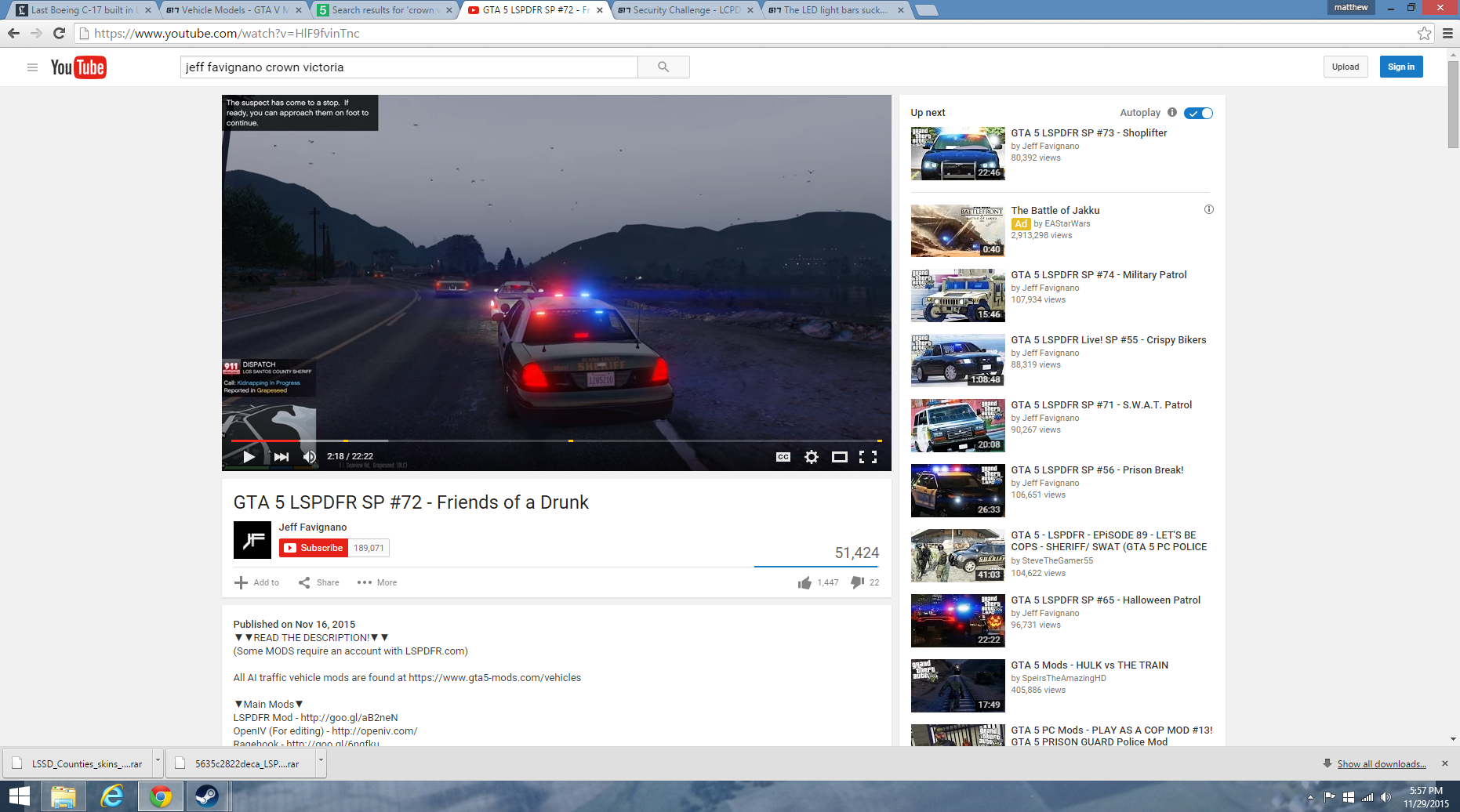Click the YouTube search magnifier button

pos(663,67)
